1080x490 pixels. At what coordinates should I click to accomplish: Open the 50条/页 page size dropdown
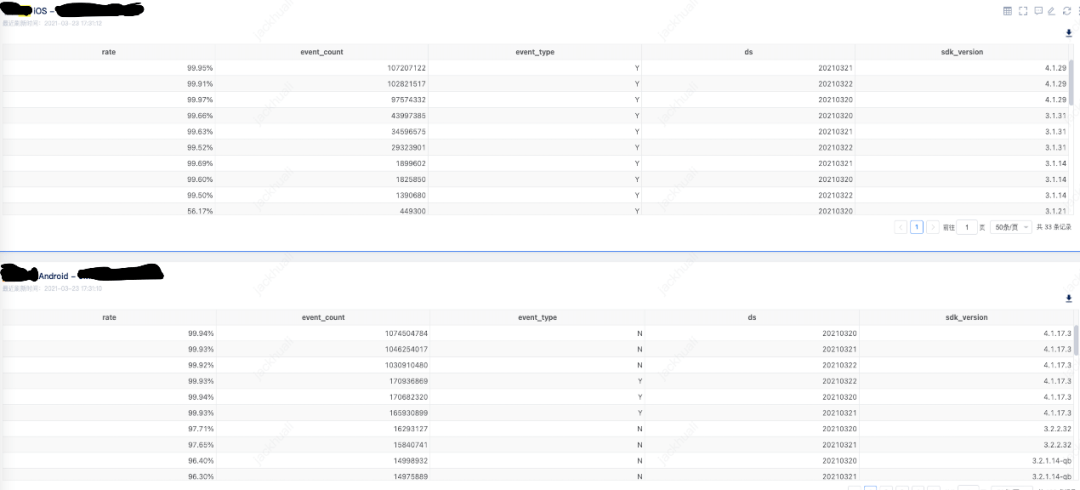(1010, 227)
